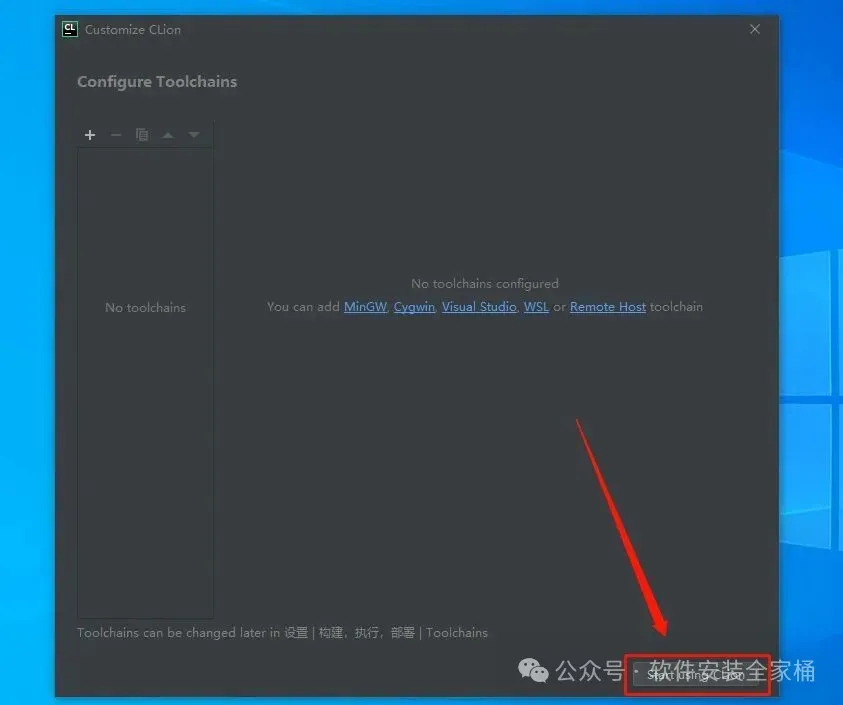Screen dimensions: 843x705
Task: Close the Customize CLion dialog
Action: 755,29
